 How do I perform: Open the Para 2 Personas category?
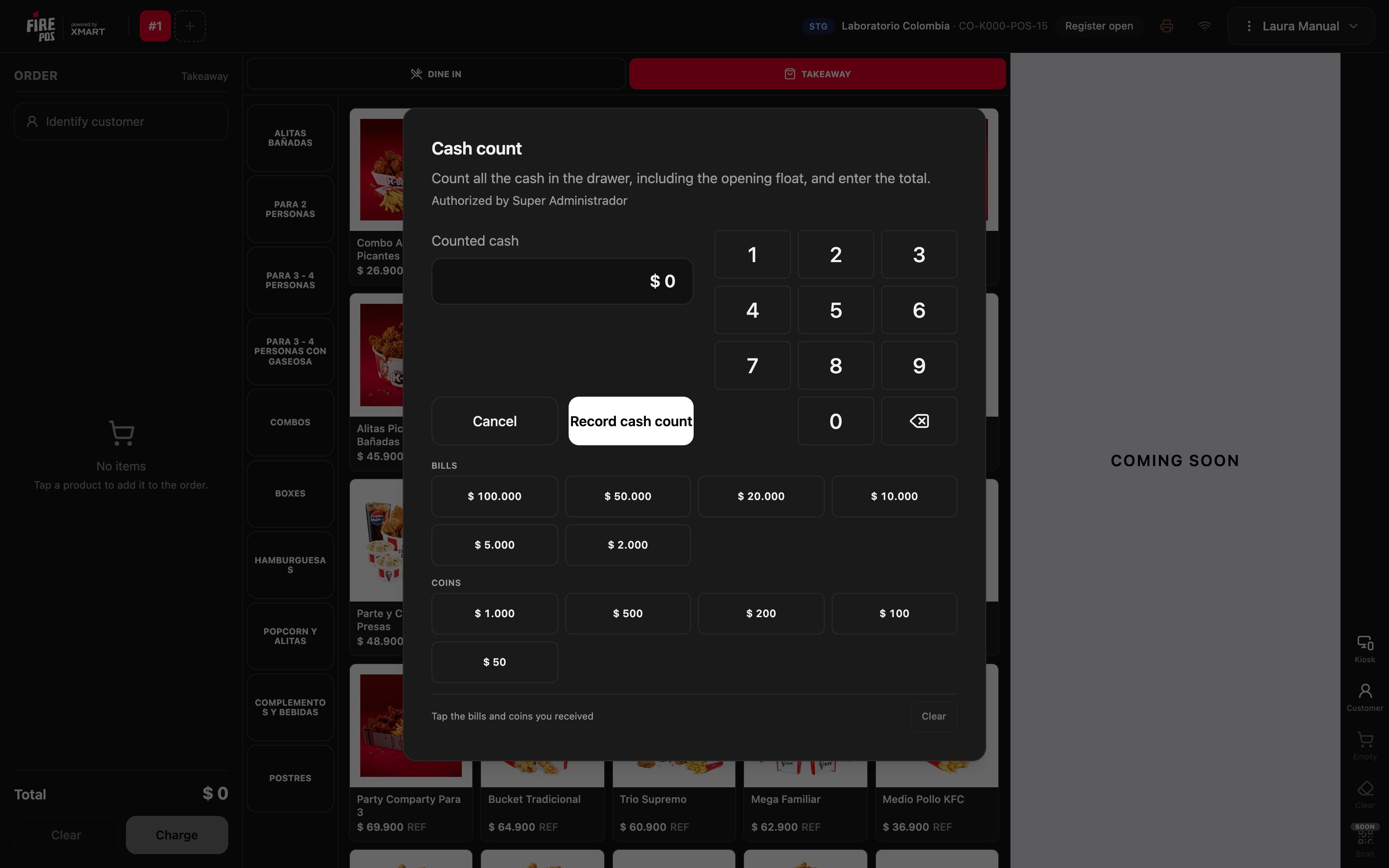[x=290, y=209]
